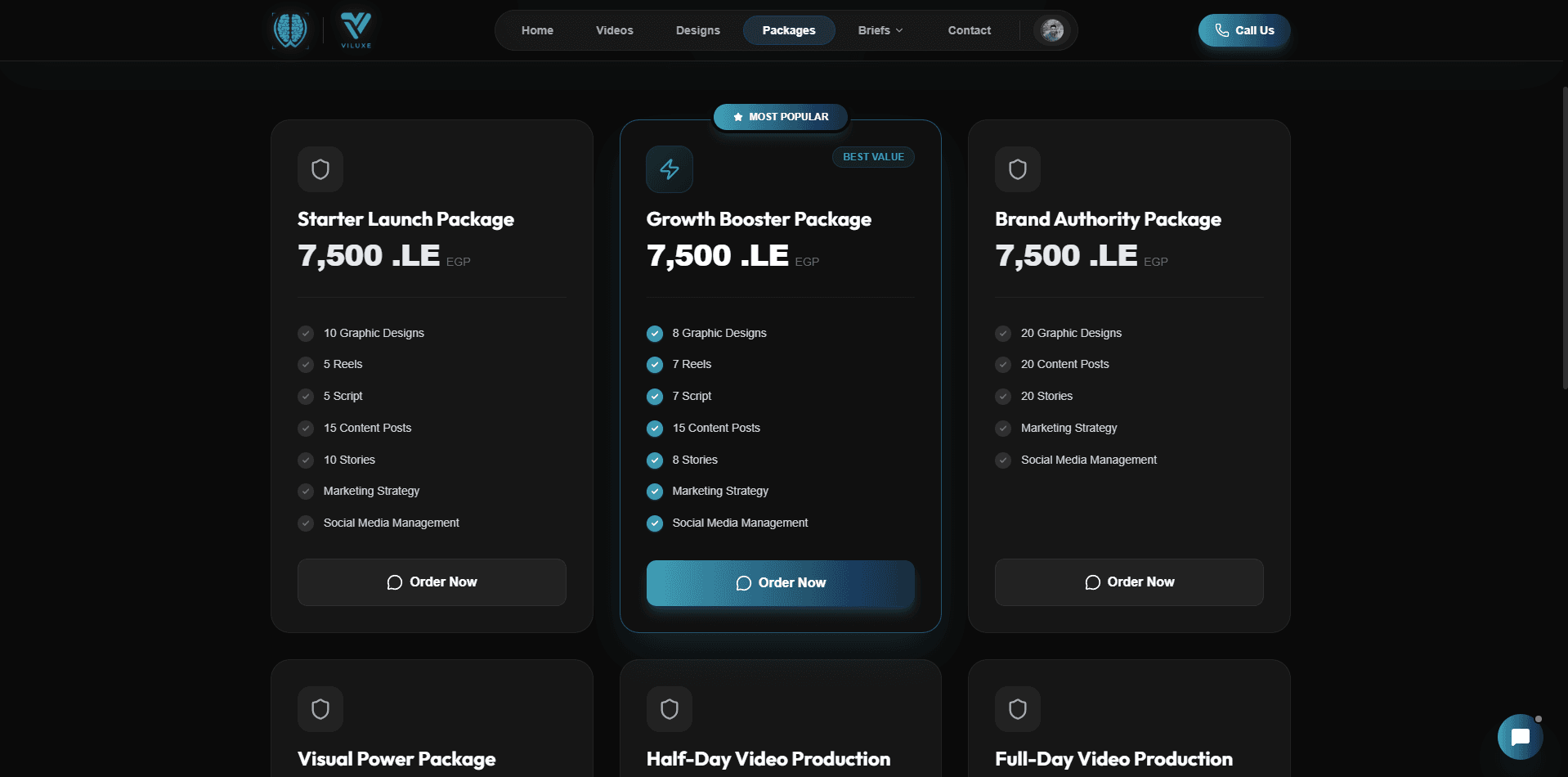This screenshot has height=777, width=1568.
Task: Click the Brand Authority 7,500 .LE price
Action: tap(1066, 256)
